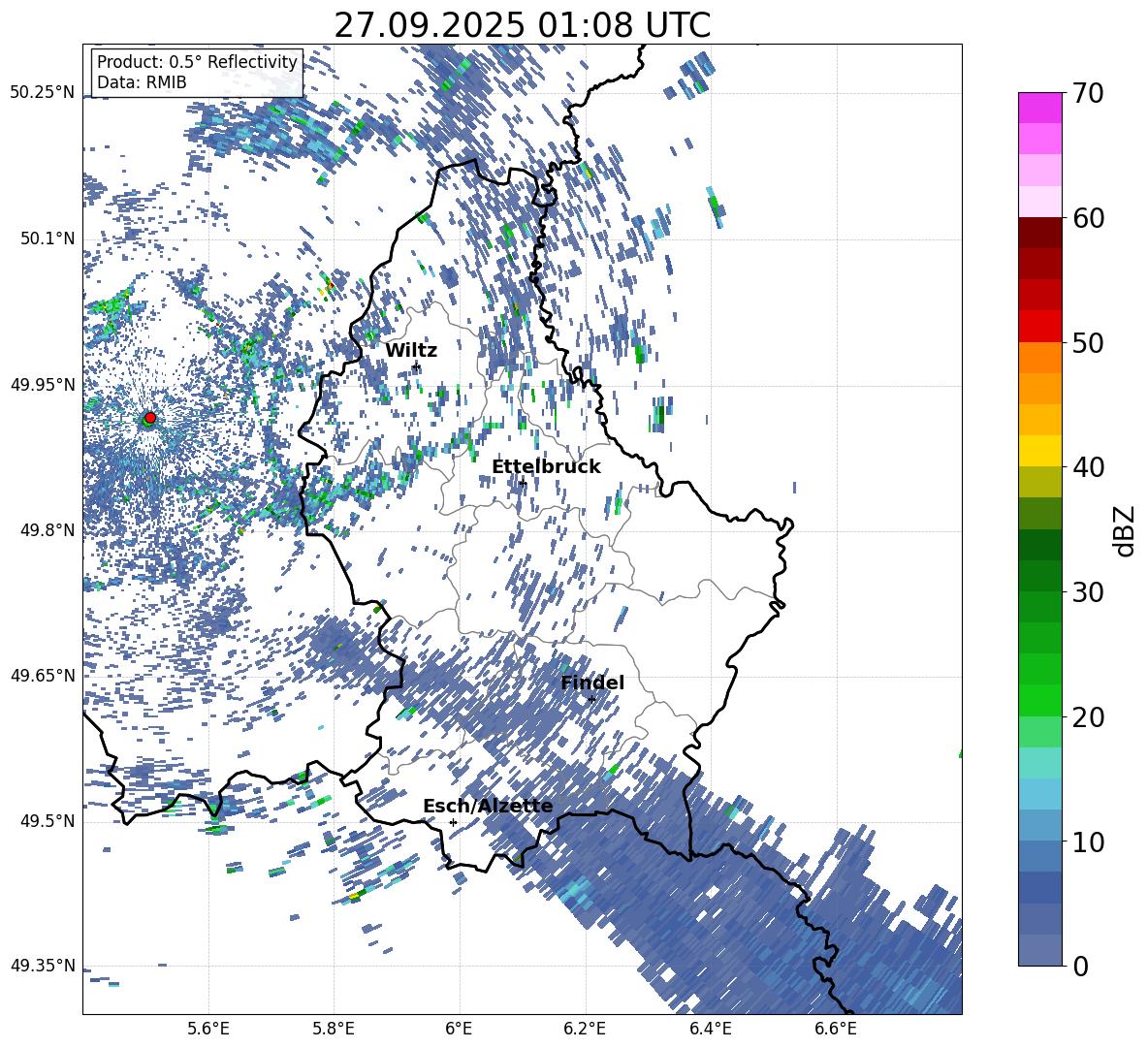Click the Findel station label

pos(592,683)
